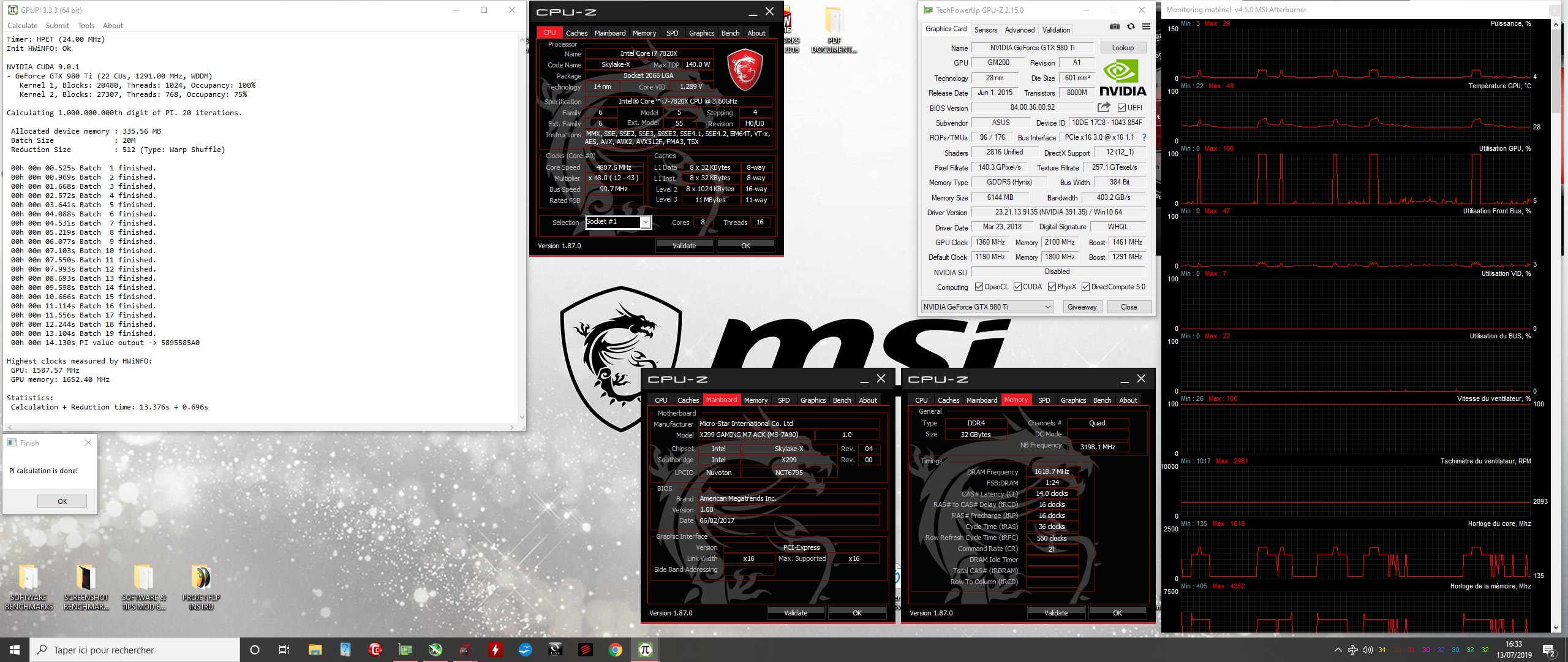The height and width of the screenshot is (662, 1568).
Task: Take a GPU-Z screenshot with the camera icon
Action: (x=1115, y=27)
